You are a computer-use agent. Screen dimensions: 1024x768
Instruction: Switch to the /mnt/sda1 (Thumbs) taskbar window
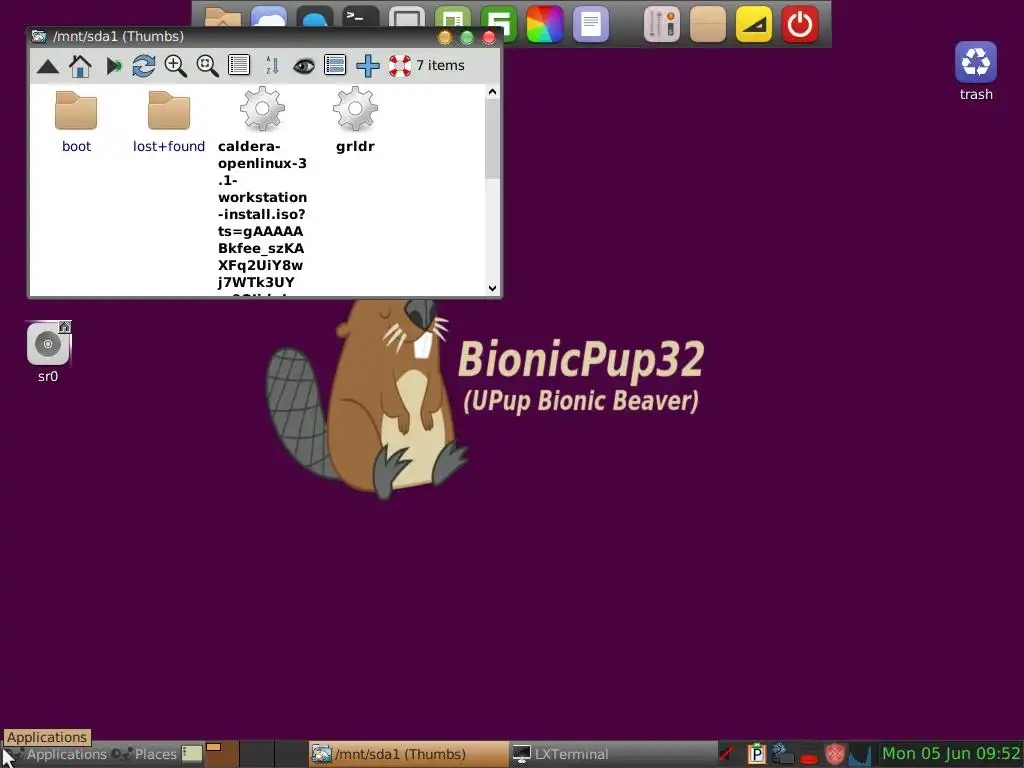pos(408,754)
